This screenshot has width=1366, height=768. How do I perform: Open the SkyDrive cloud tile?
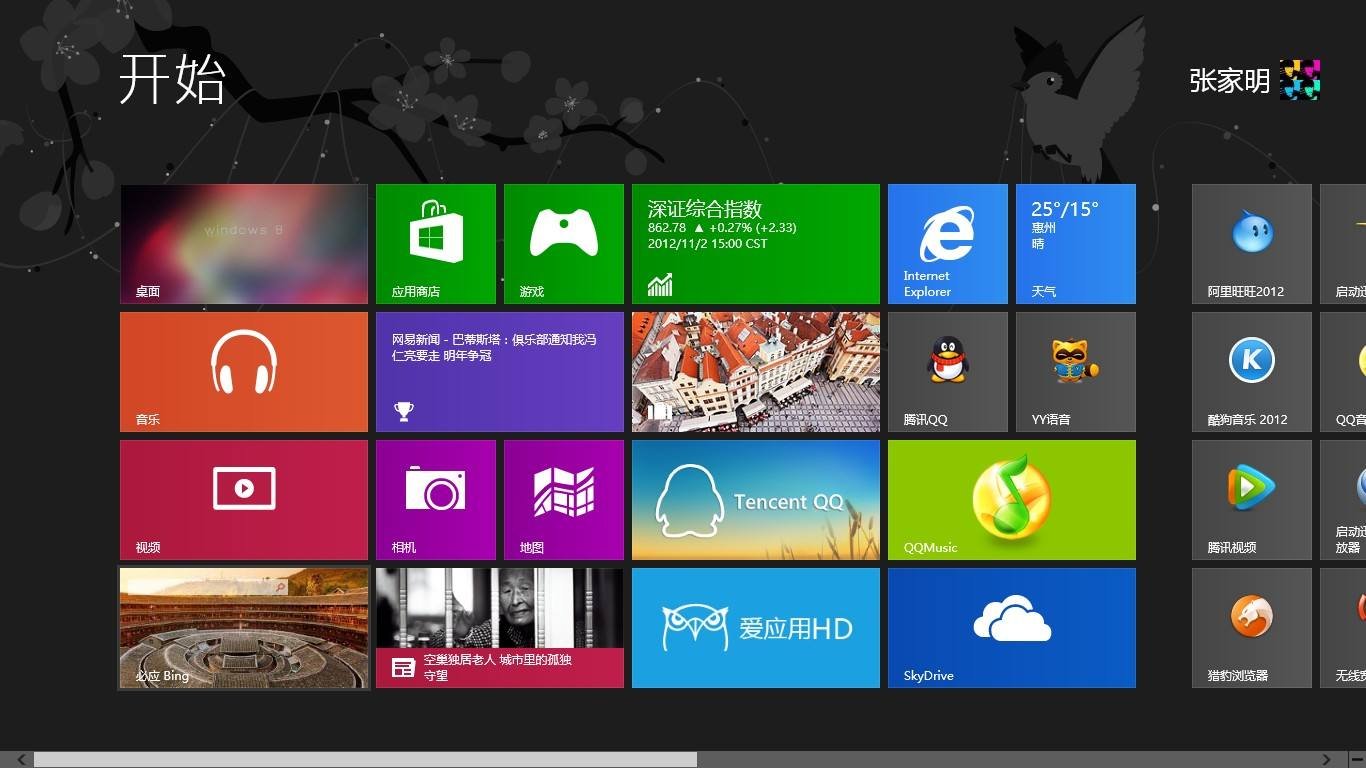pyautogui.click(x=1010, y=627)
